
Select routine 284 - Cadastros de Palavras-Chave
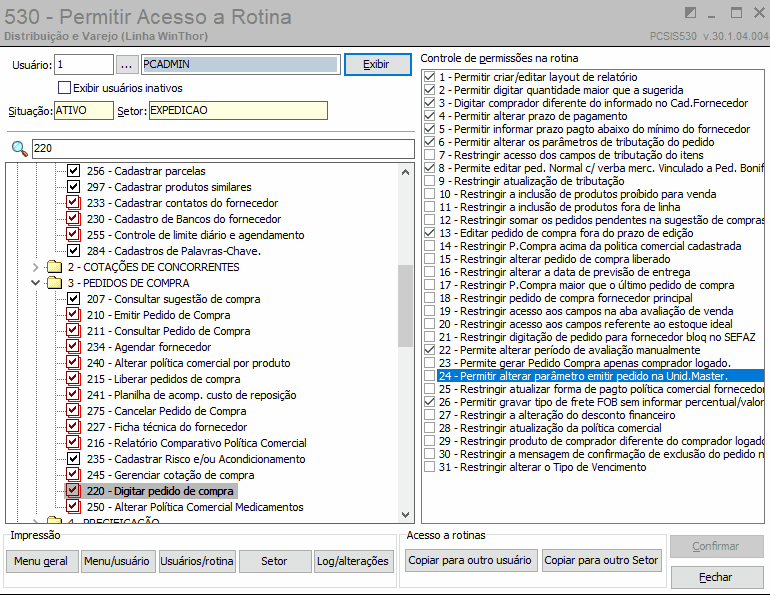click(174, 251)
